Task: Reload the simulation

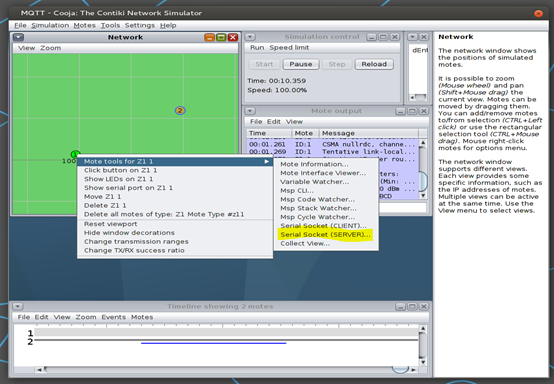Action: point(374,64)
